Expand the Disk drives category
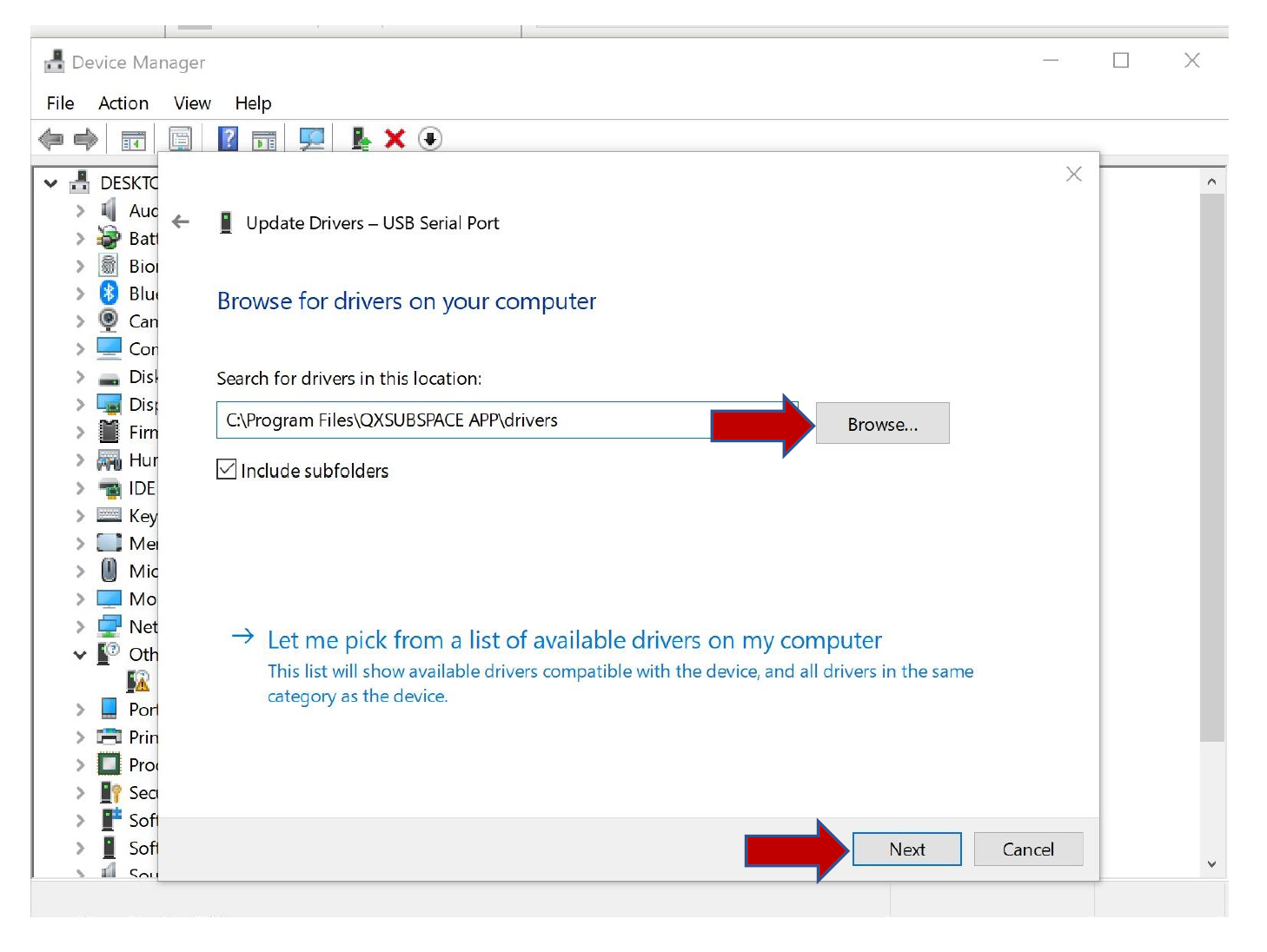The image size is (1267, 952). pos(78,376)
